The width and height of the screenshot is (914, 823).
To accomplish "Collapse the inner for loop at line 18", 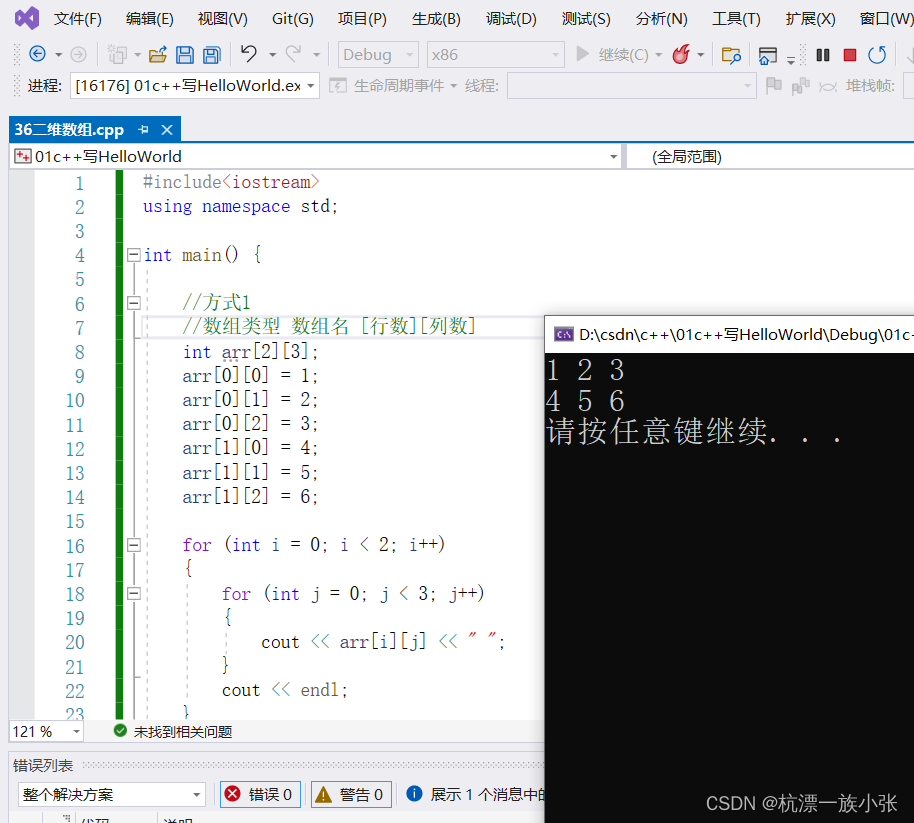I will pyautogui.click(x=134, y=593).
